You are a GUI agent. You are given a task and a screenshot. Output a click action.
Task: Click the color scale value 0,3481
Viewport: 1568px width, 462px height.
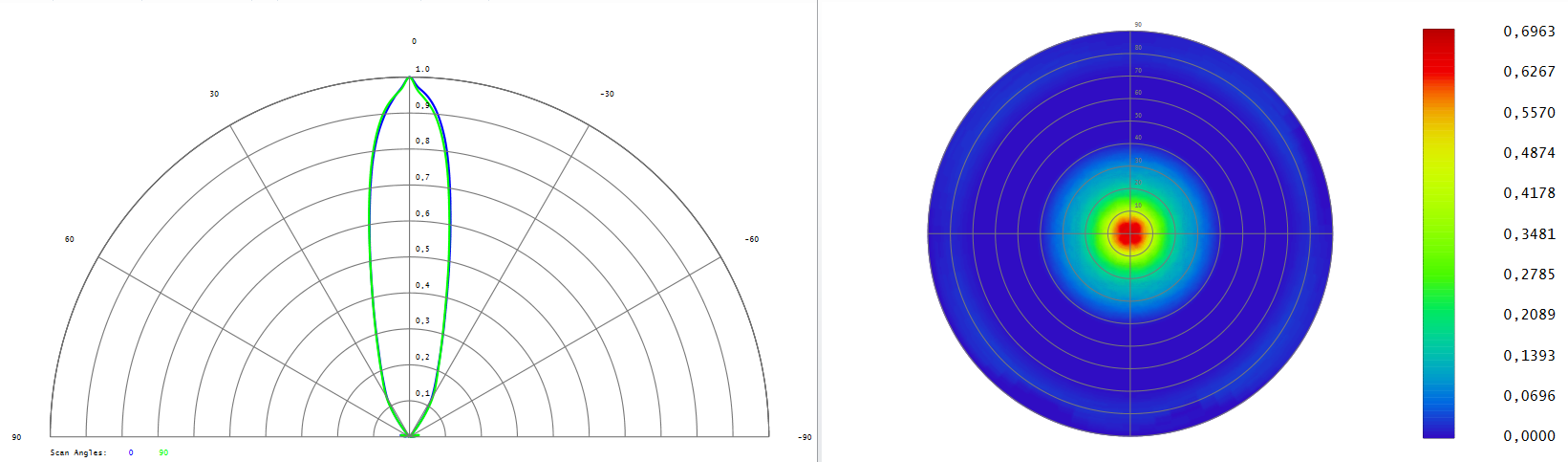(1529, 233)
